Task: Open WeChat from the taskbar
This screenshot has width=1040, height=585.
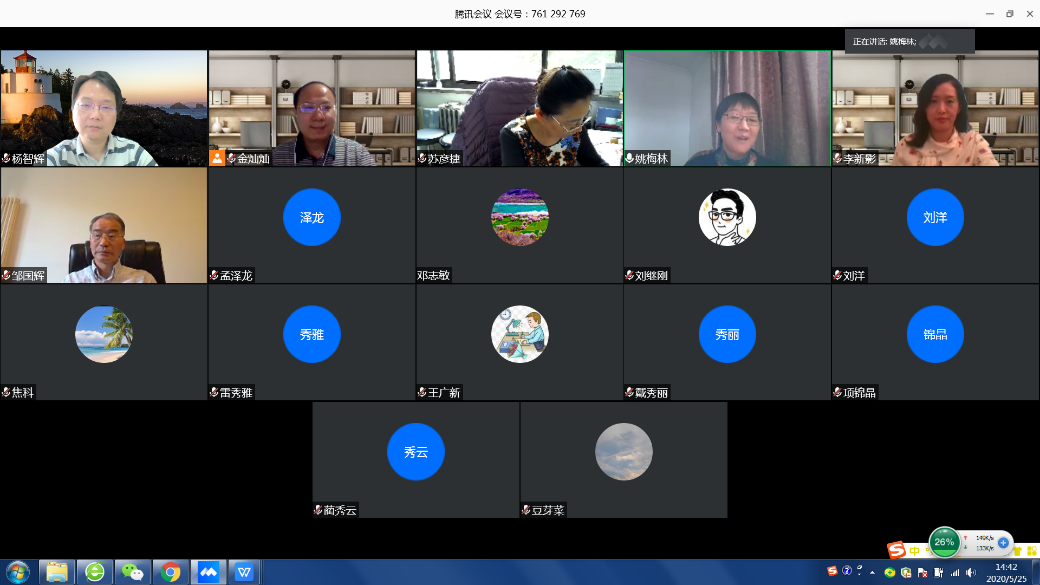Action: [133, 572]
